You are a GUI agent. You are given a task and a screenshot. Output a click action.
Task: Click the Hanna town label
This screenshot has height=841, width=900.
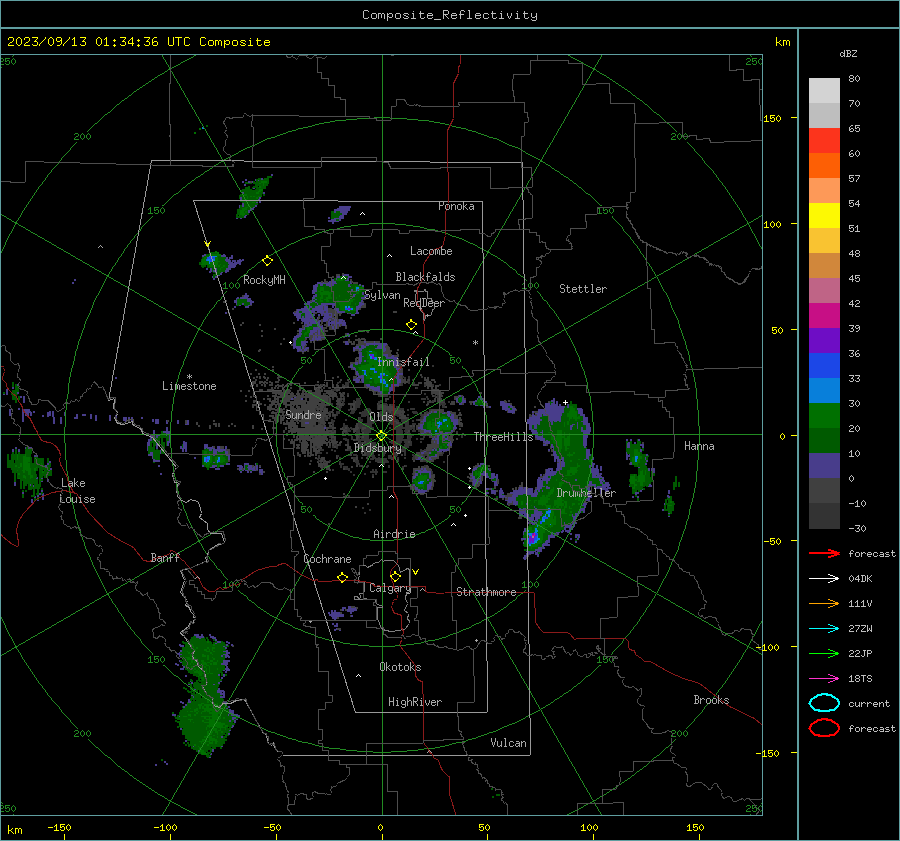(x=699, y=446)
